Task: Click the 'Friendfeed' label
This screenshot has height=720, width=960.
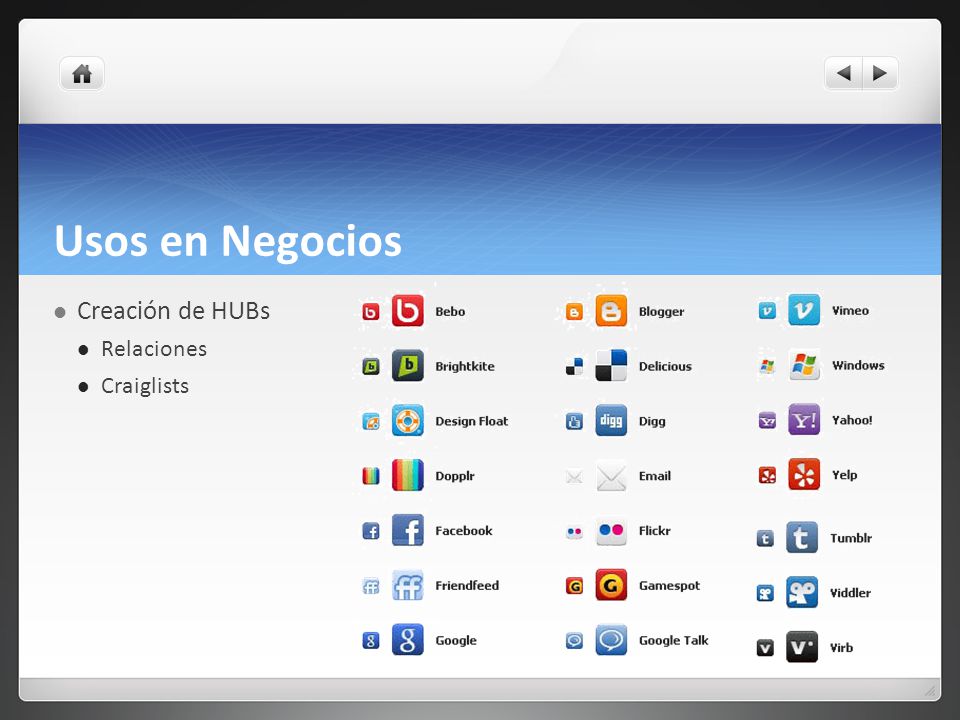Action: click(467, 585)
